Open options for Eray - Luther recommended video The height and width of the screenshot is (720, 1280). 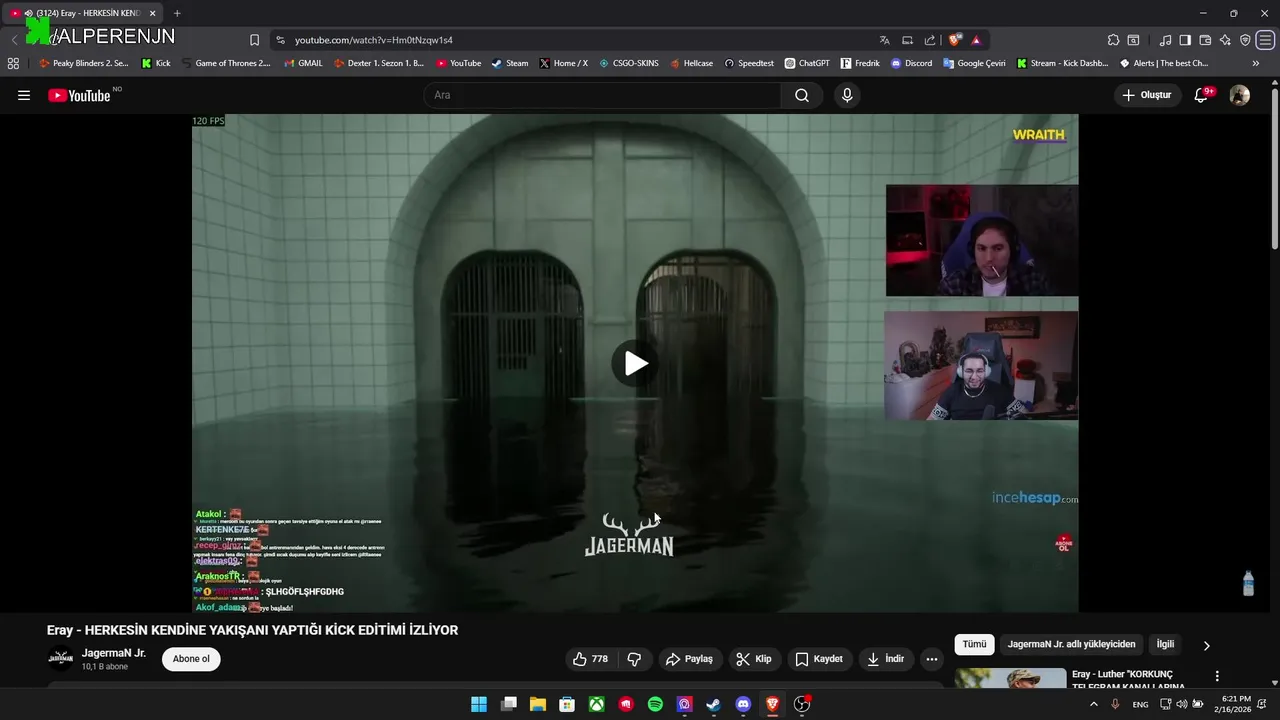coord(1217,677)
